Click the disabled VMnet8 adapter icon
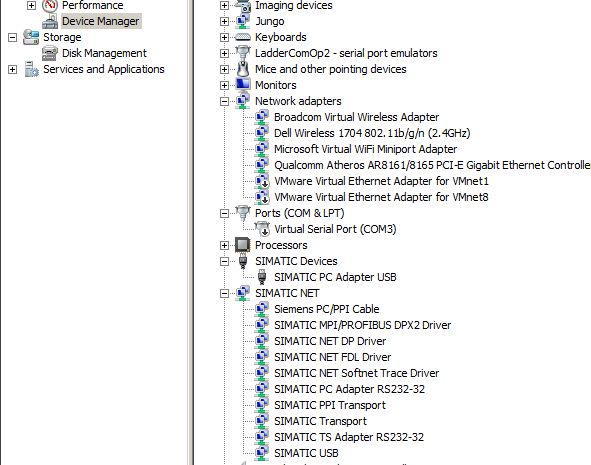 [x=262, y=197]
